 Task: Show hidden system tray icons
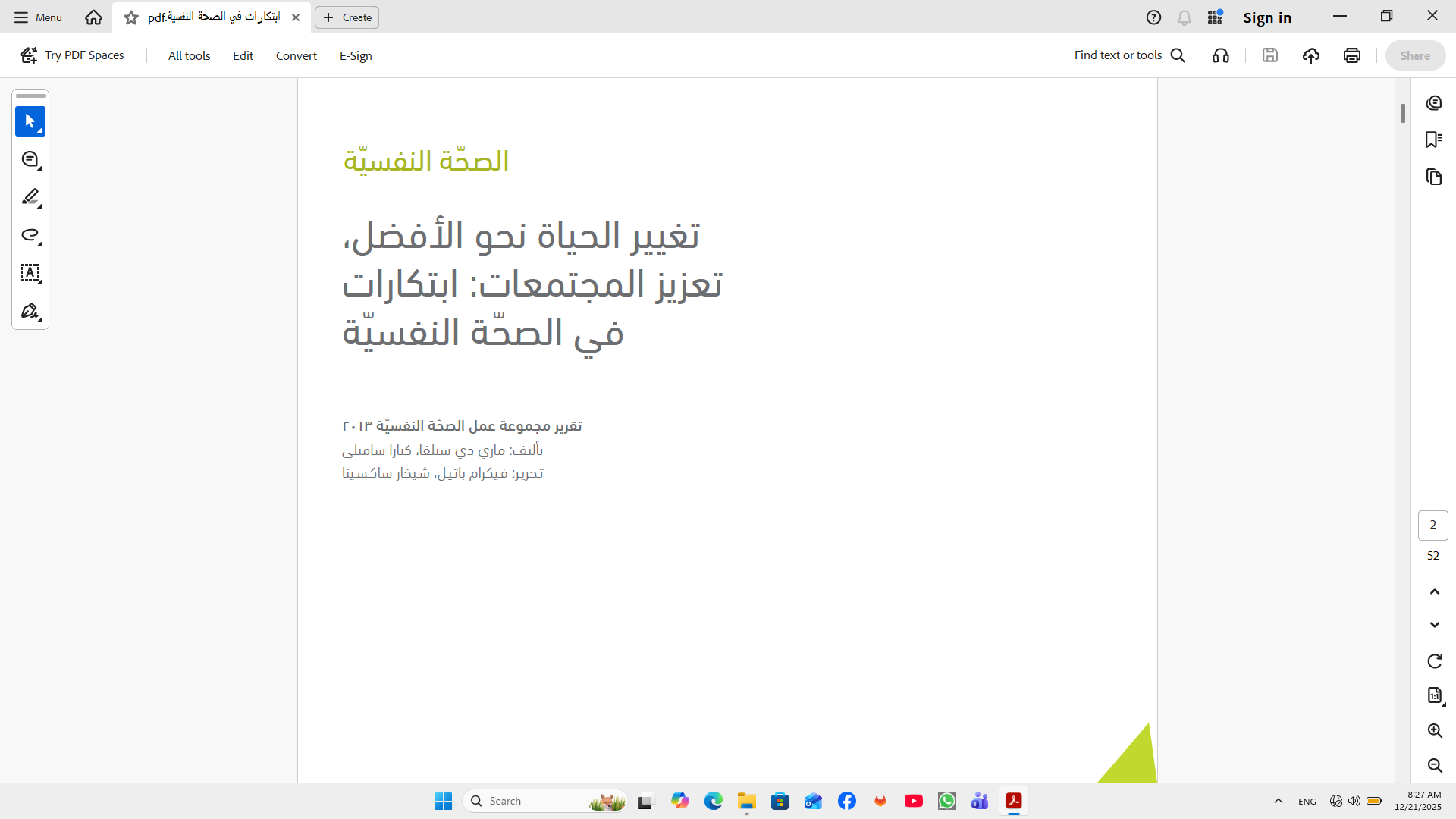tap(1279, 801)
